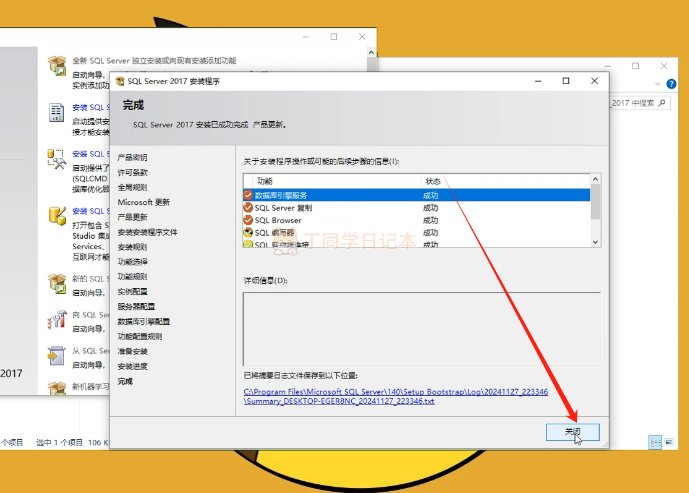Click the SQL Browser status icon
This screenshot has width=689, height=493.
point(248,220)
